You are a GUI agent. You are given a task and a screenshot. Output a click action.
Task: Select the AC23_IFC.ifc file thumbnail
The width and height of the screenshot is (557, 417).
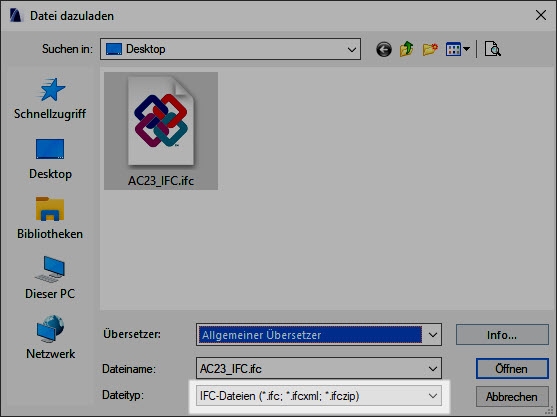[x=161, y=131]
